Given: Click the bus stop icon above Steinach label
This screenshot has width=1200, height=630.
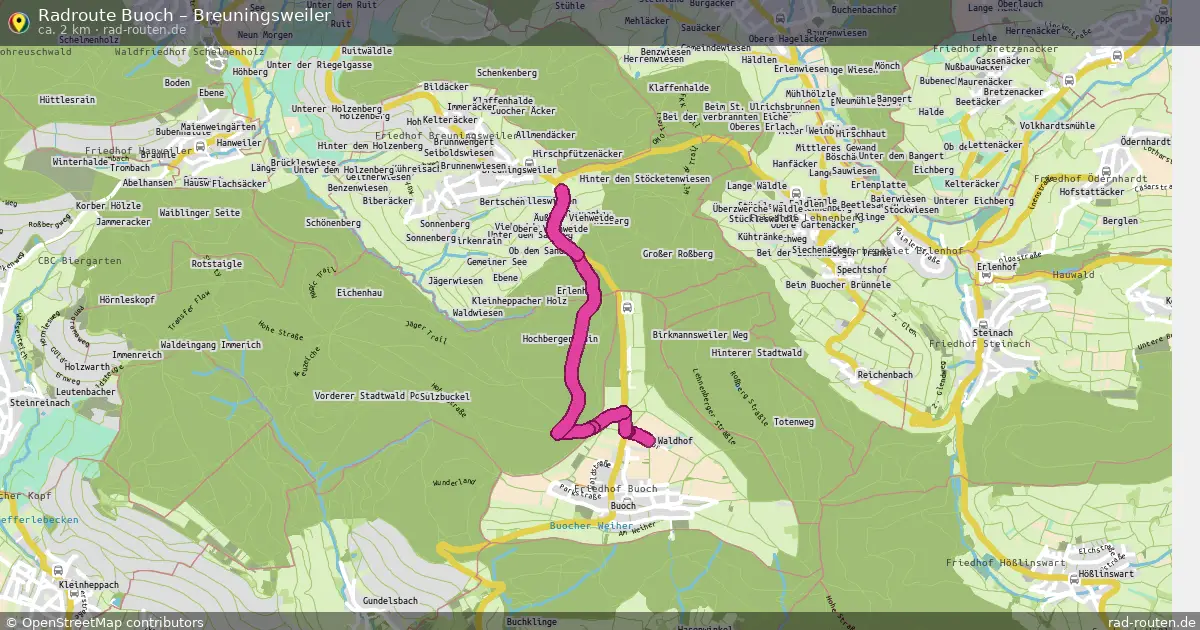Looking at the screenshot, I should pyautogui.click(x=983, y=326).
